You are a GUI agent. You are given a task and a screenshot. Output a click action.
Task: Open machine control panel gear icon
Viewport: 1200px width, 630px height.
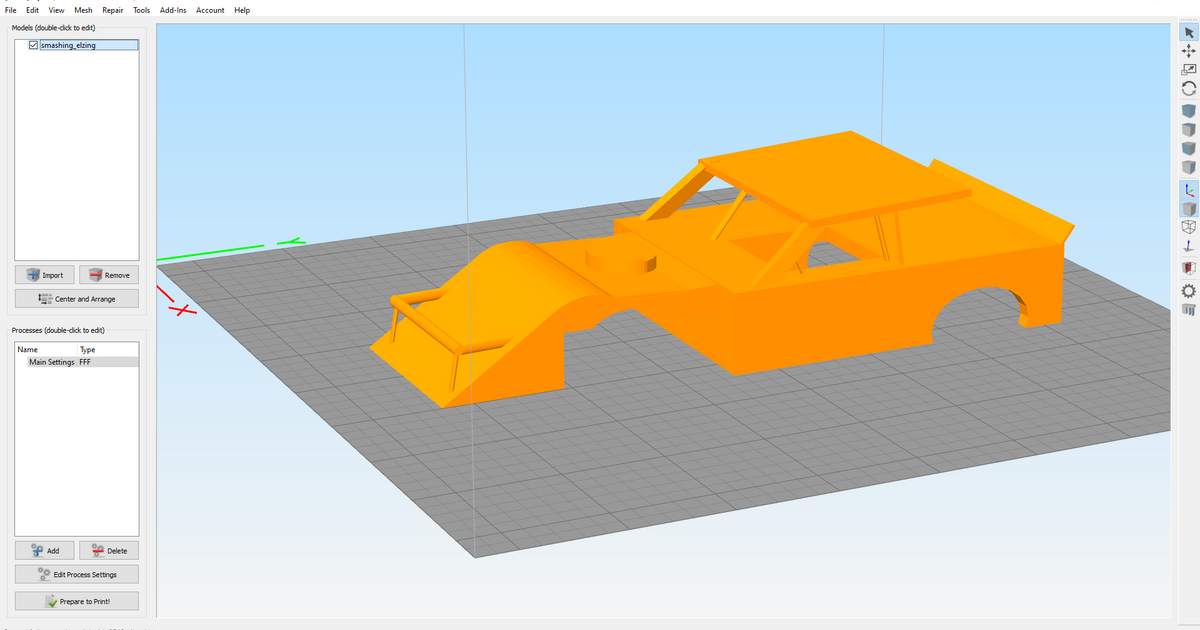coord(1189,290)
